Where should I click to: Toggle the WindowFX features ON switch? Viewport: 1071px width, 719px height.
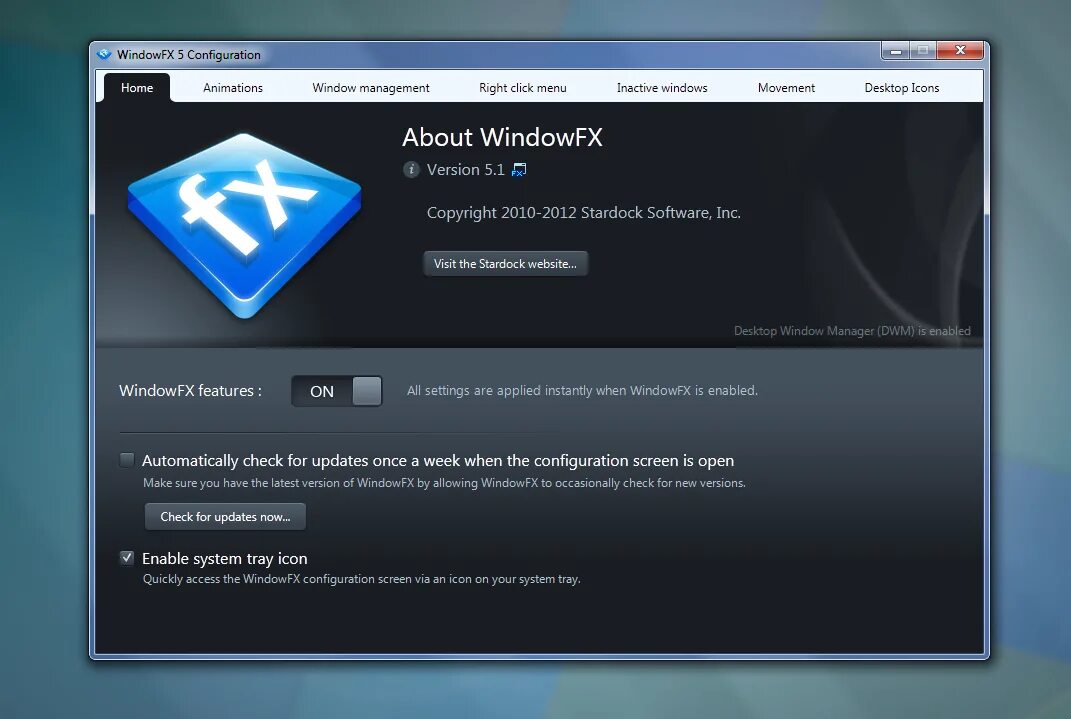tap(337, 391)
